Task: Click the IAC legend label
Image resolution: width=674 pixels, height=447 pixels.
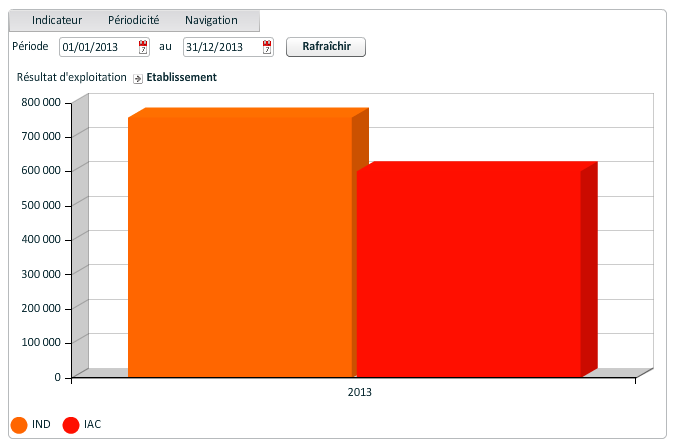Action: (92, 424)
